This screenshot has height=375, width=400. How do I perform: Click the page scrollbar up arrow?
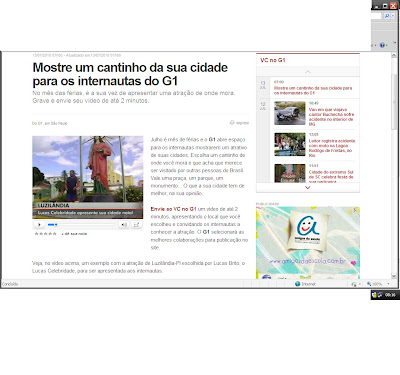(394, 55)
